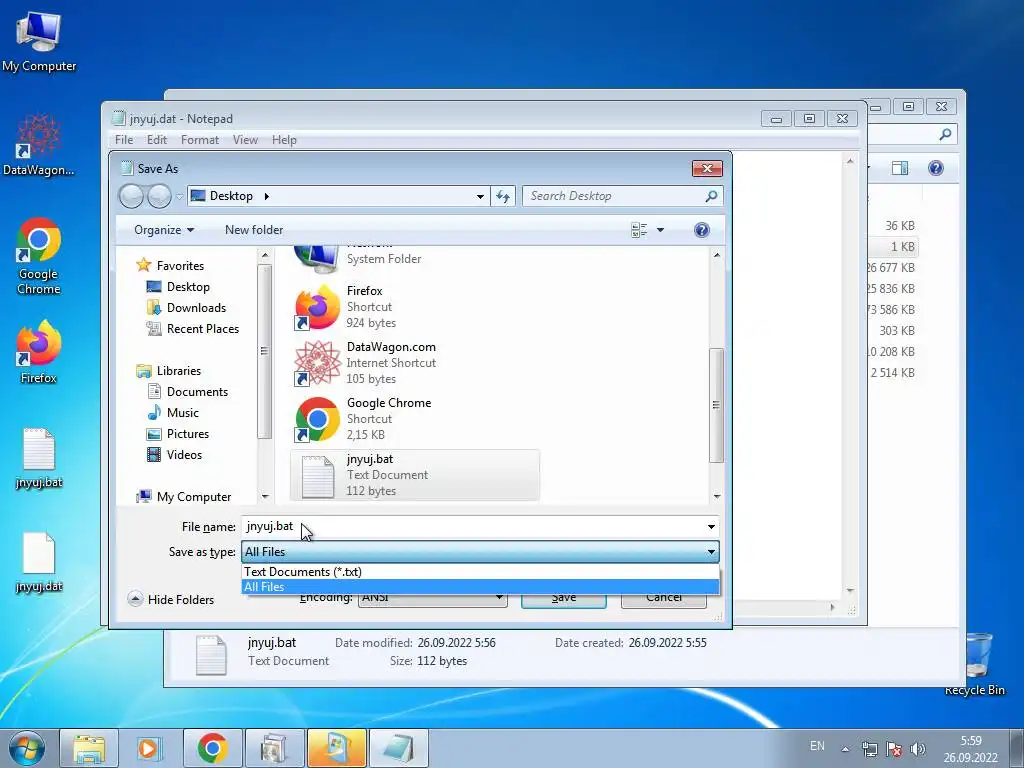The image size is (1024, 768).
Task: Click navigation pane scroll down arrow
Action: (264, 497)
